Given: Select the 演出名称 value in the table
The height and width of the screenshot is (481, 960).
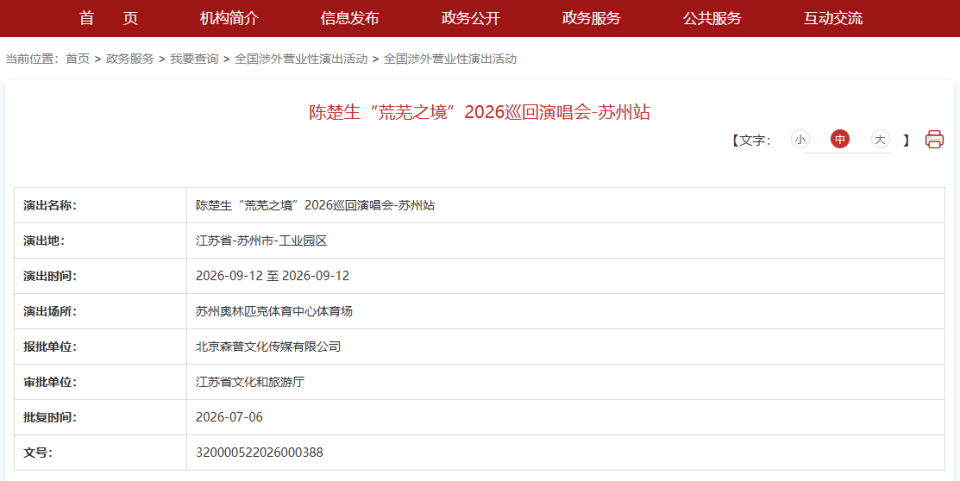Looking at the screenshot, I should 315,206.
